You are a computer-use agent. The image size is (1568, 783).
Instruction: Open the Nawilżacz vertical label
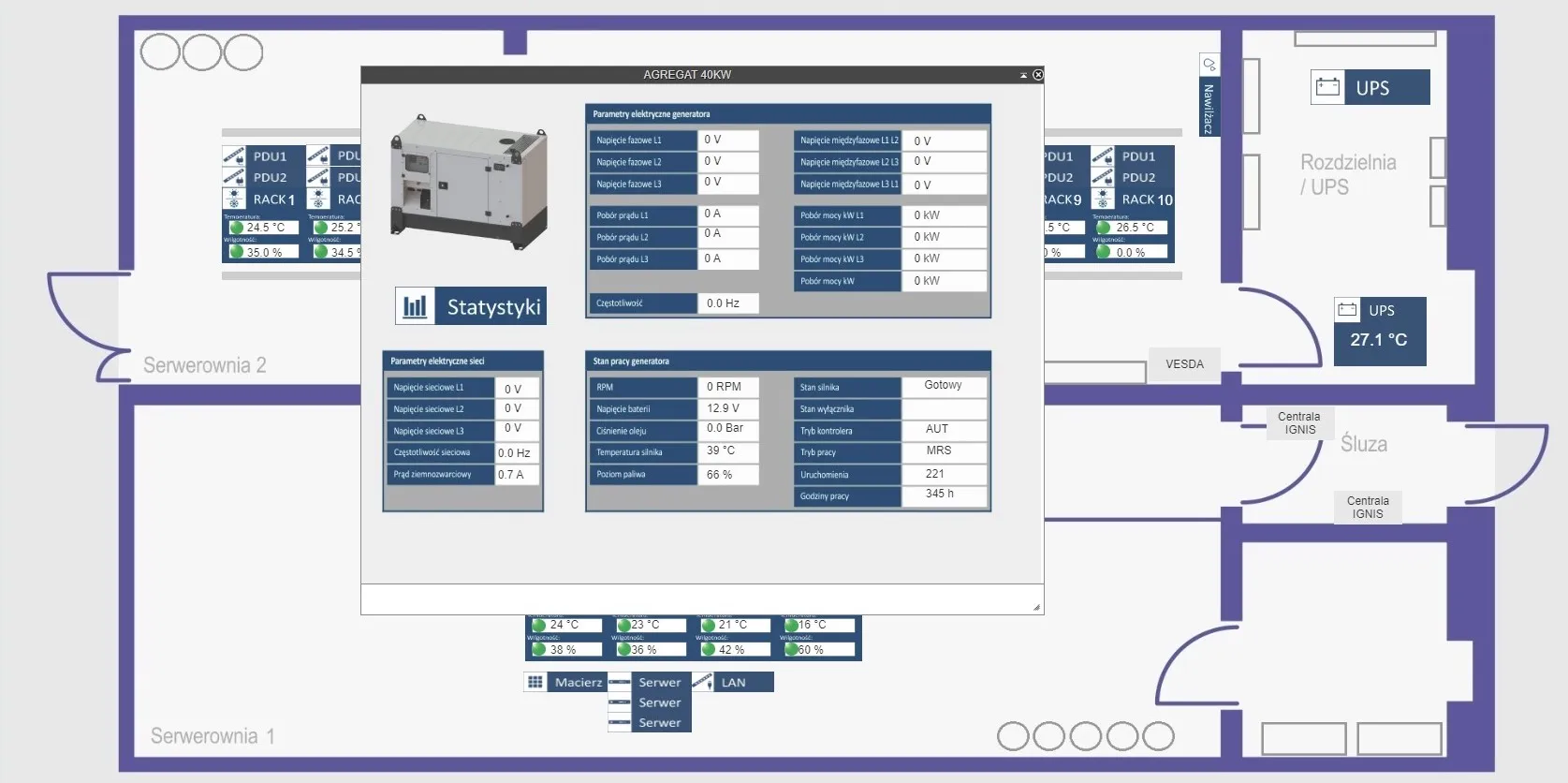[x=1209, y=108]
